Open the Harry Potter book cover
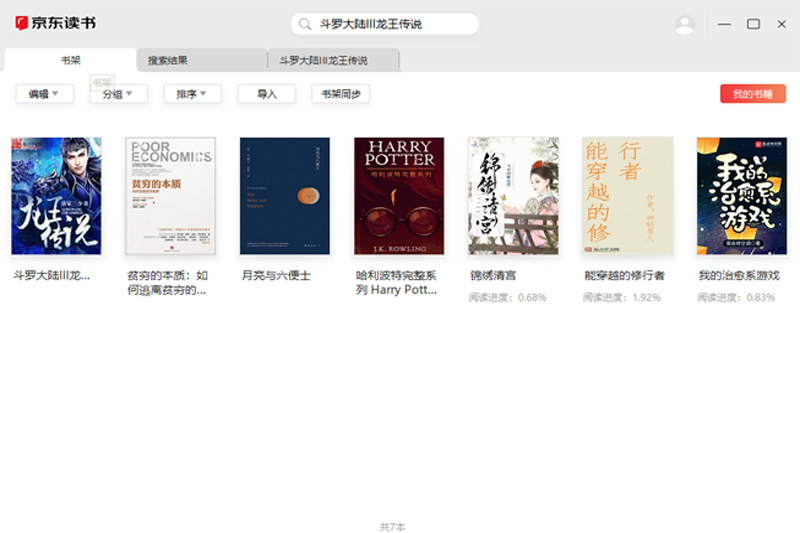The width and height of the screenshot is (800, 533). 399,196
